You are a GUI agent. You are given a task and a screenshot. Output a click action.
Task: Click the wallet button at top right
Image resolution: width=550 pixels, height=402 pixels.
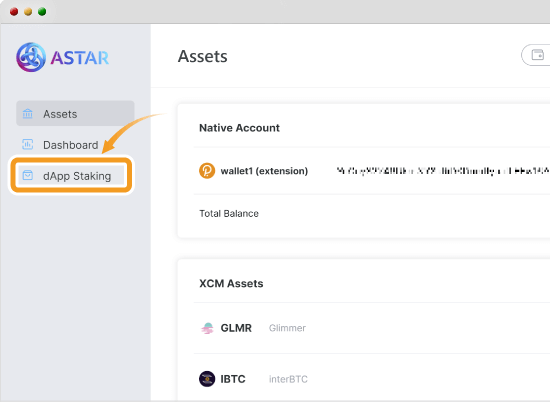[x=536, y=55]
